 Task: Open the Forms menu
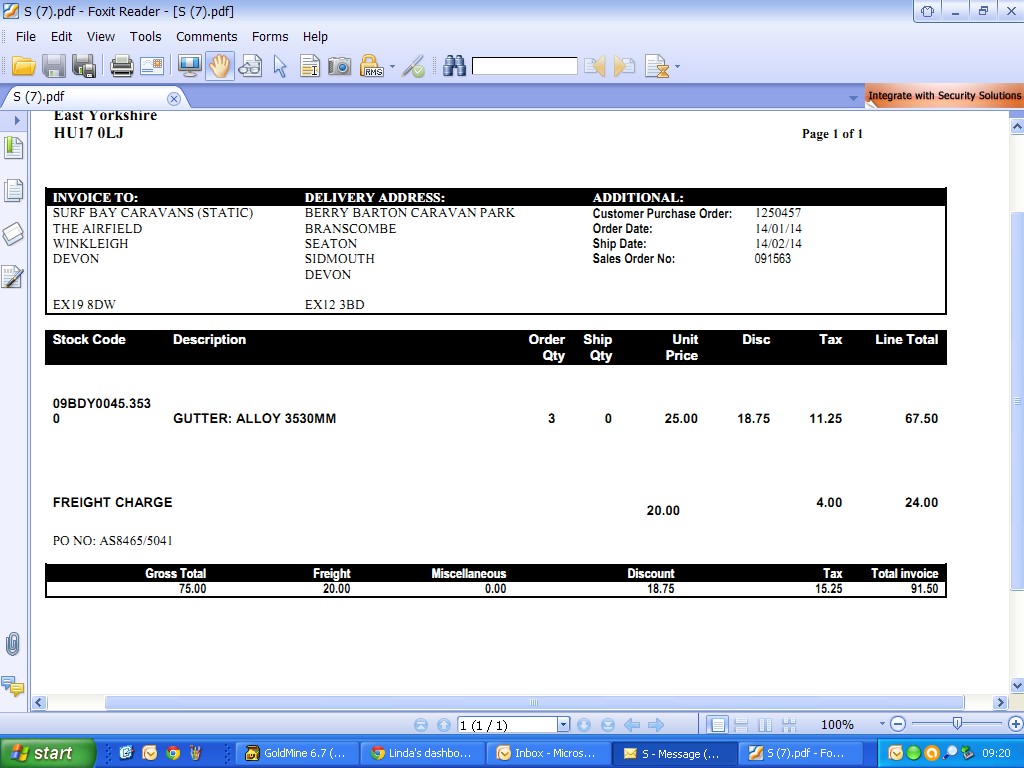(270, 36)
